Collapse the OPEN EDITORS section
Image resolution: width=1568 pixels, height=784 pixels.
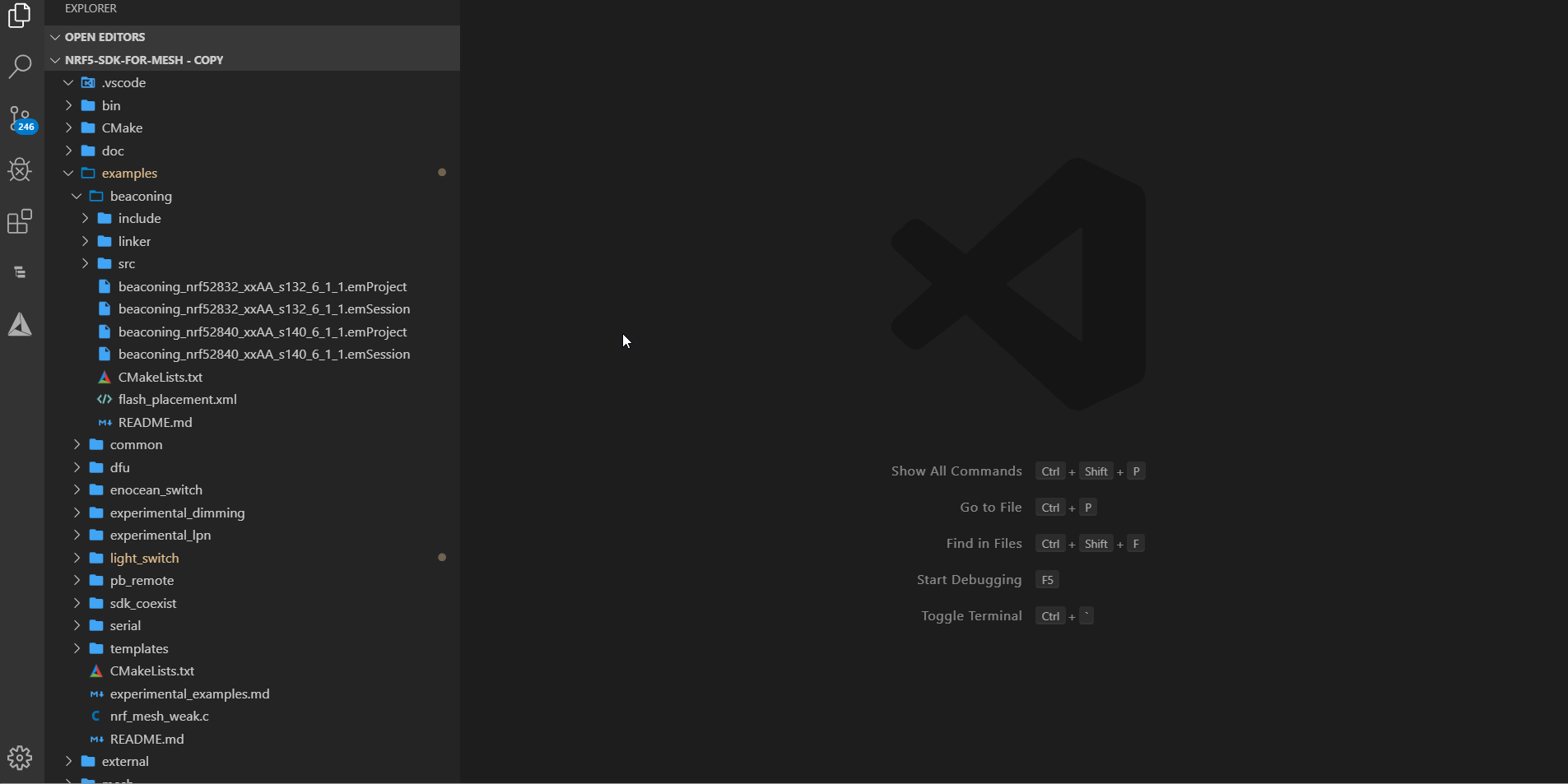pyautogui.click(x=105, y=37)
